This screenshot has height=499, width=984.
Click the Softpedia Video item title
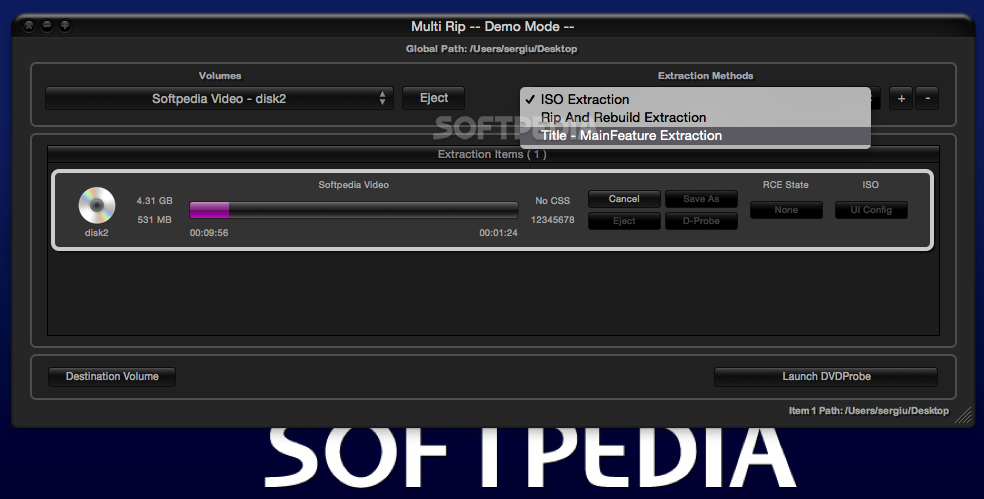(353, 185)
